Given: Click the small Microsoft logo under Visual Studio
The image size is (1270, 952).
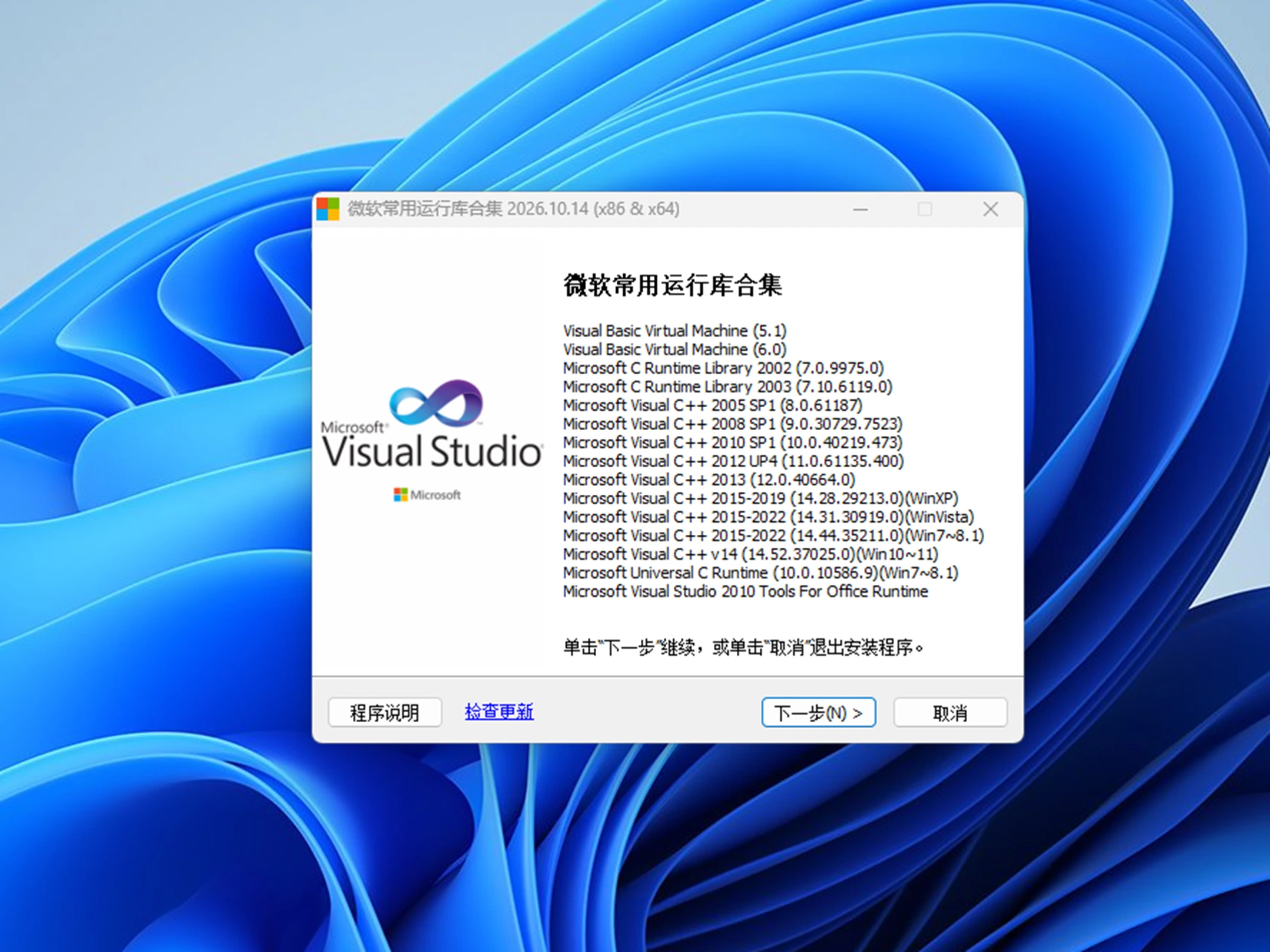Looking at the screenshot, I should [427, 495].
